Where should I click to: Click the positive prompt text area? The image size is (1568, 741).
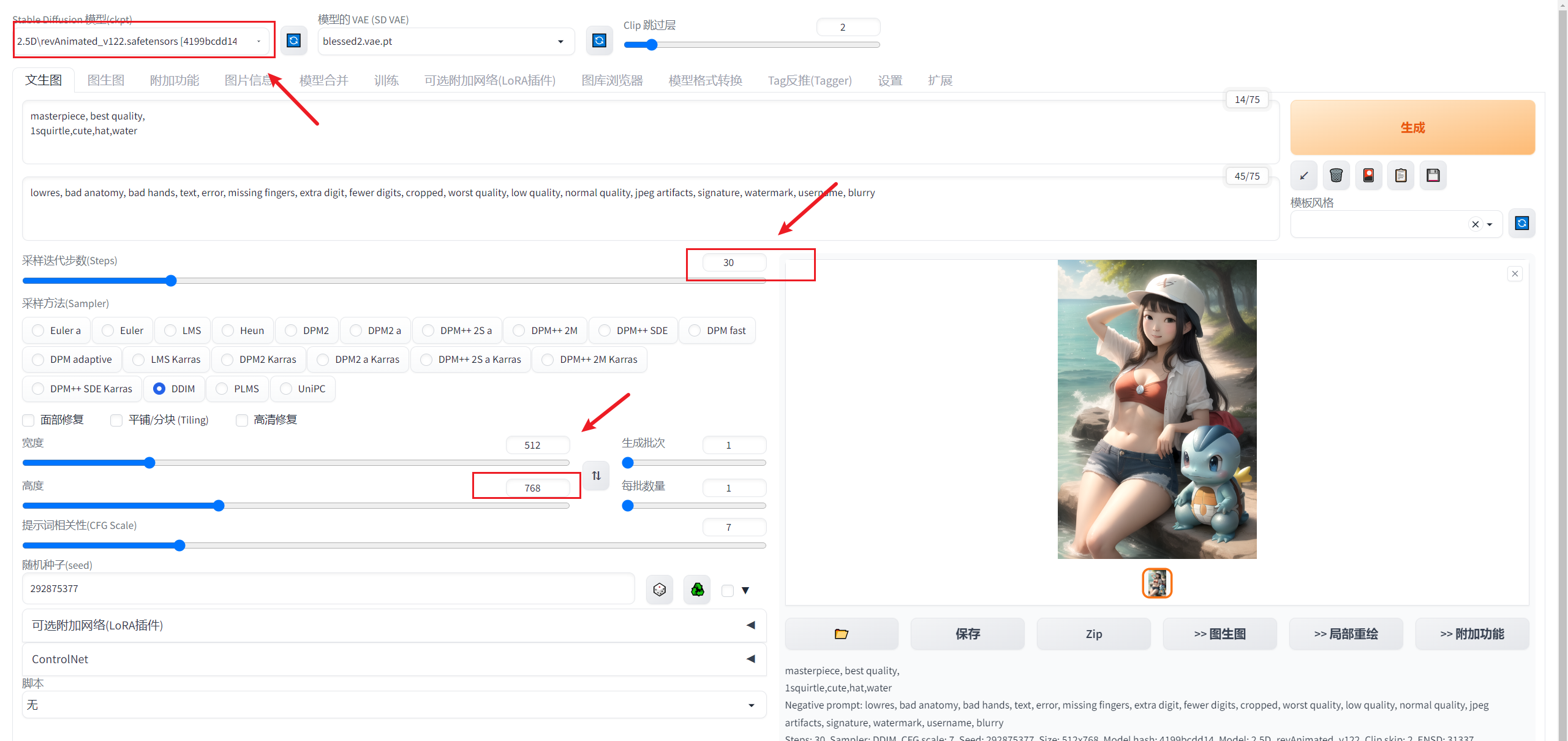[x=650, y=132]
